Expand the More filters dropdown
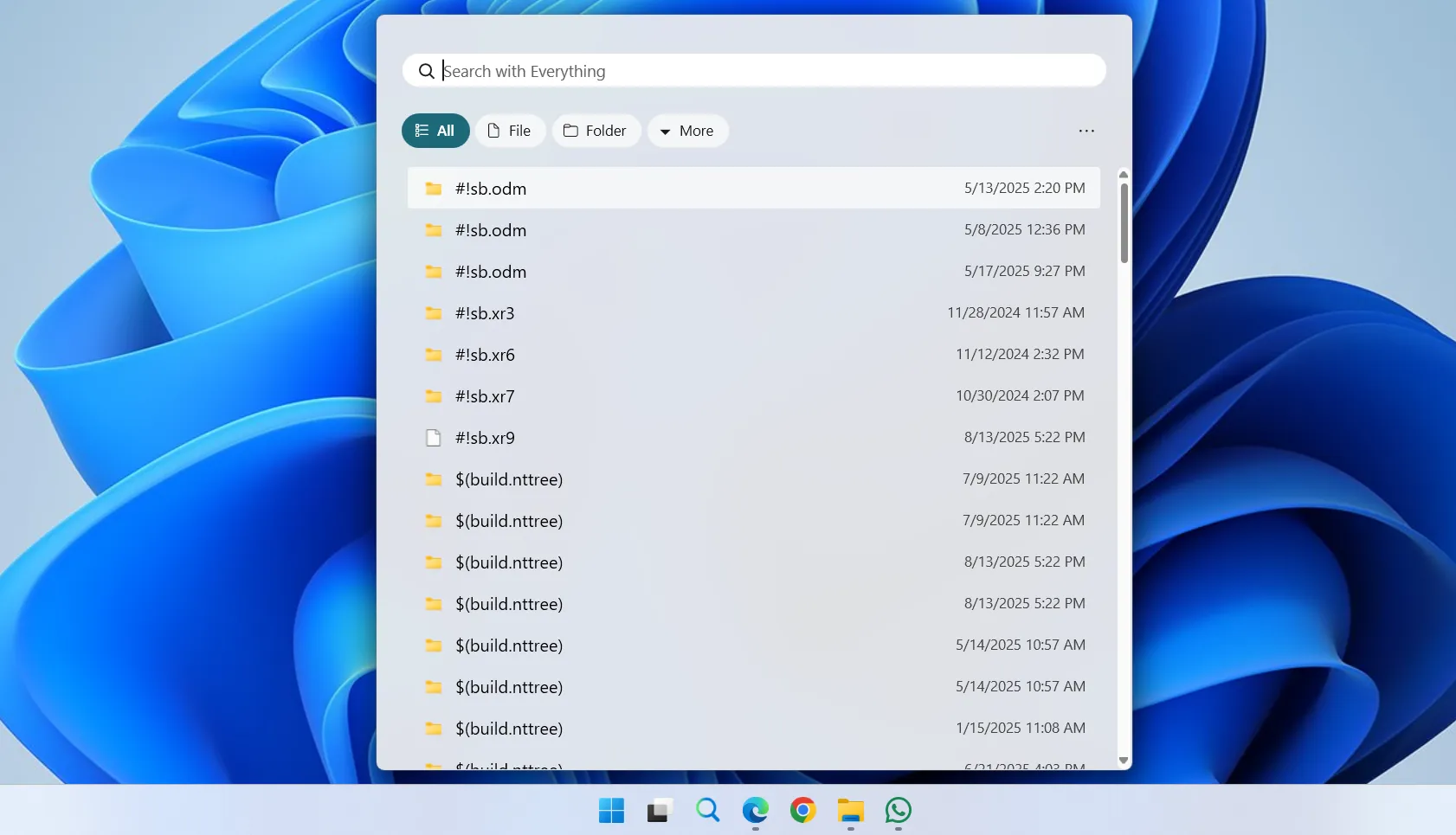The height and width of the screenshot is (835, 1456). coord(687,131)
